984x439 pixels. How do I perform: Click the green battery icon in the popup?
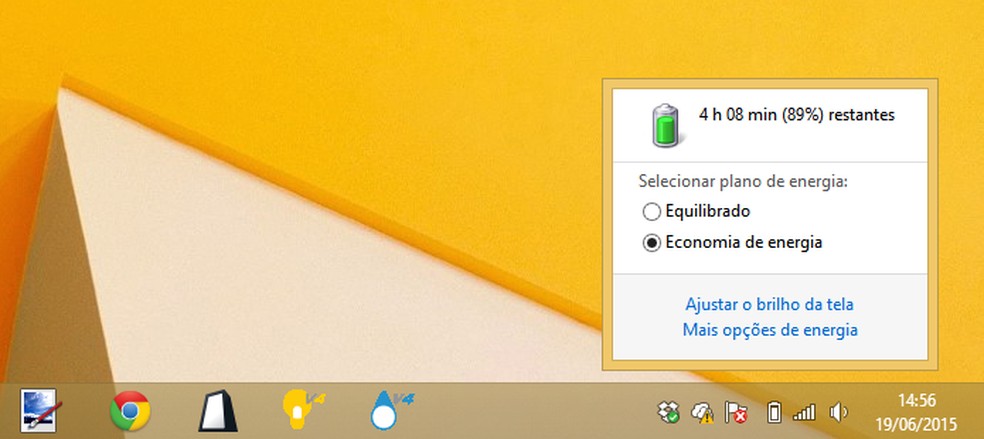point(665,125)
